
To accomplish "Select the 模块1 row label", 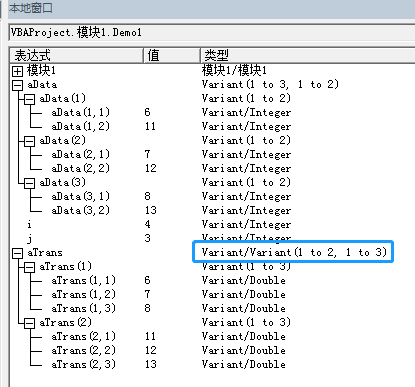I will coord(41,70).
